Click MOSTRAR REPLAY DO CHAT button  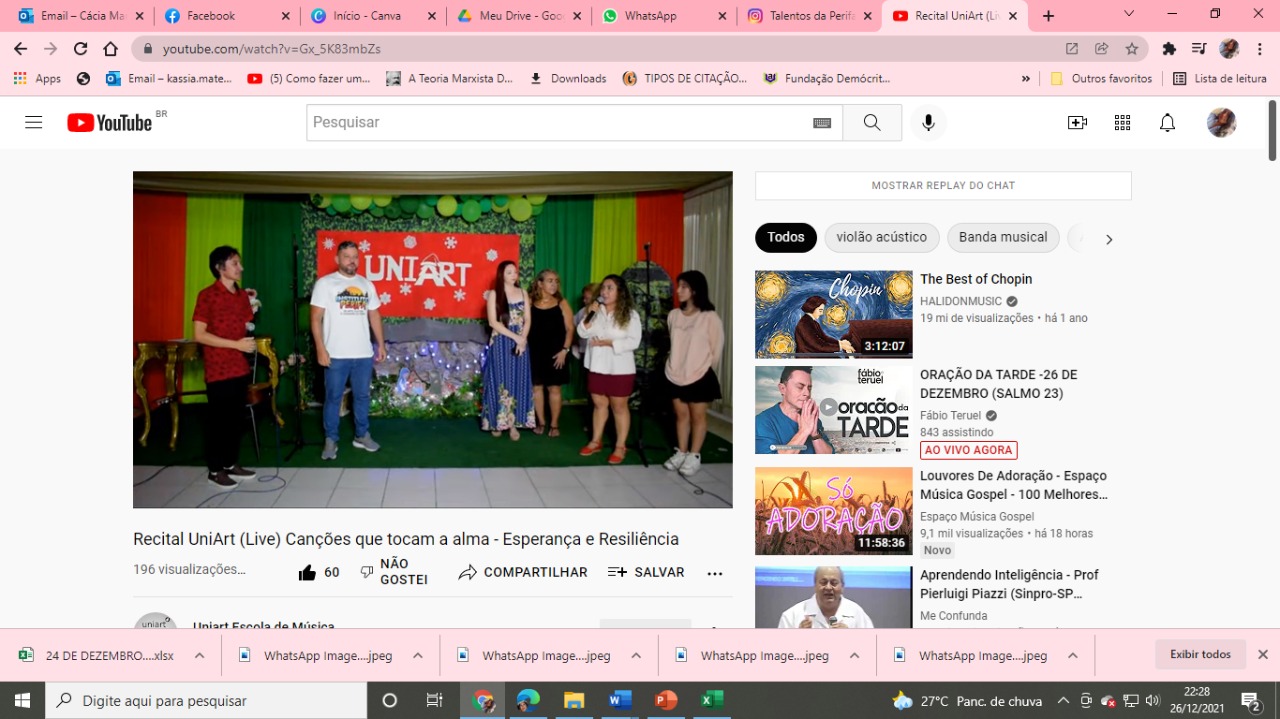[943, 185]
